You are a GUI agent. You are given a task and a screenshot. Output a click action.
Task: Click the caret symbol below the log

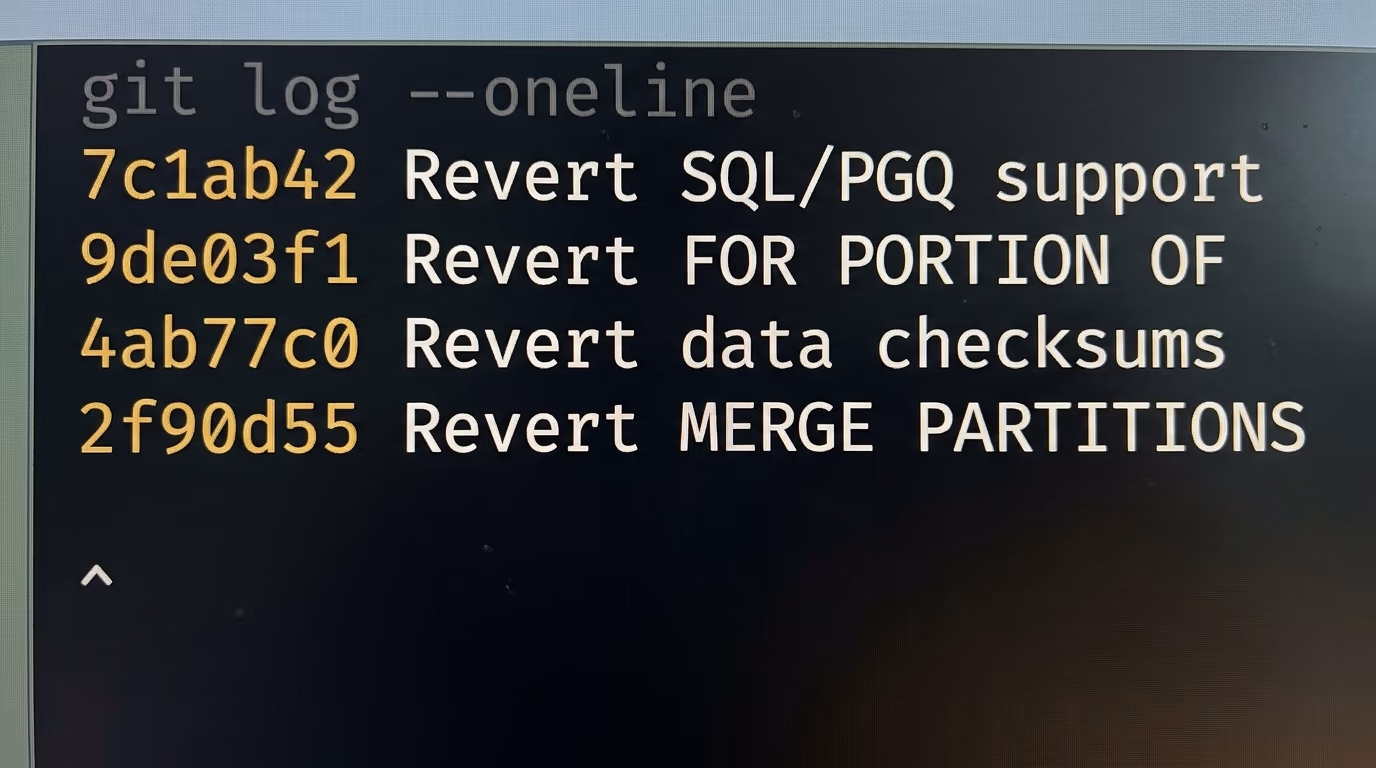click(x=96, y=575)
